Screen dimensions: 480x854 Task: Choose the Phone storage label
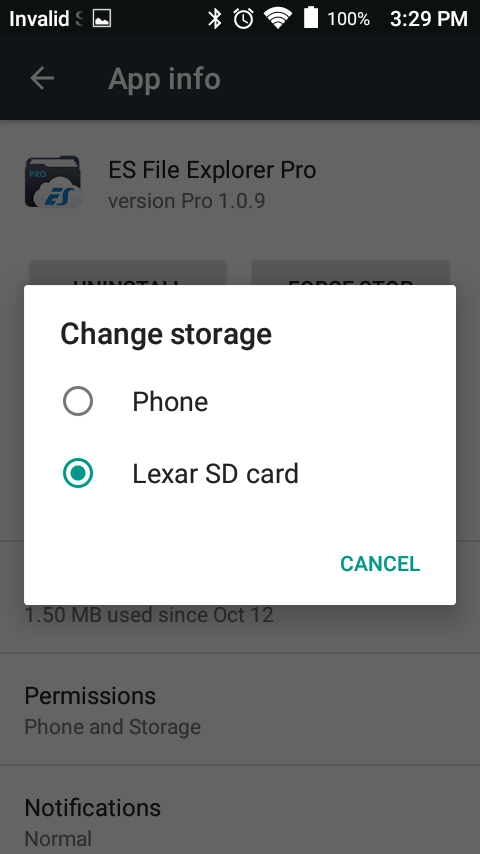tap(170, 402)
